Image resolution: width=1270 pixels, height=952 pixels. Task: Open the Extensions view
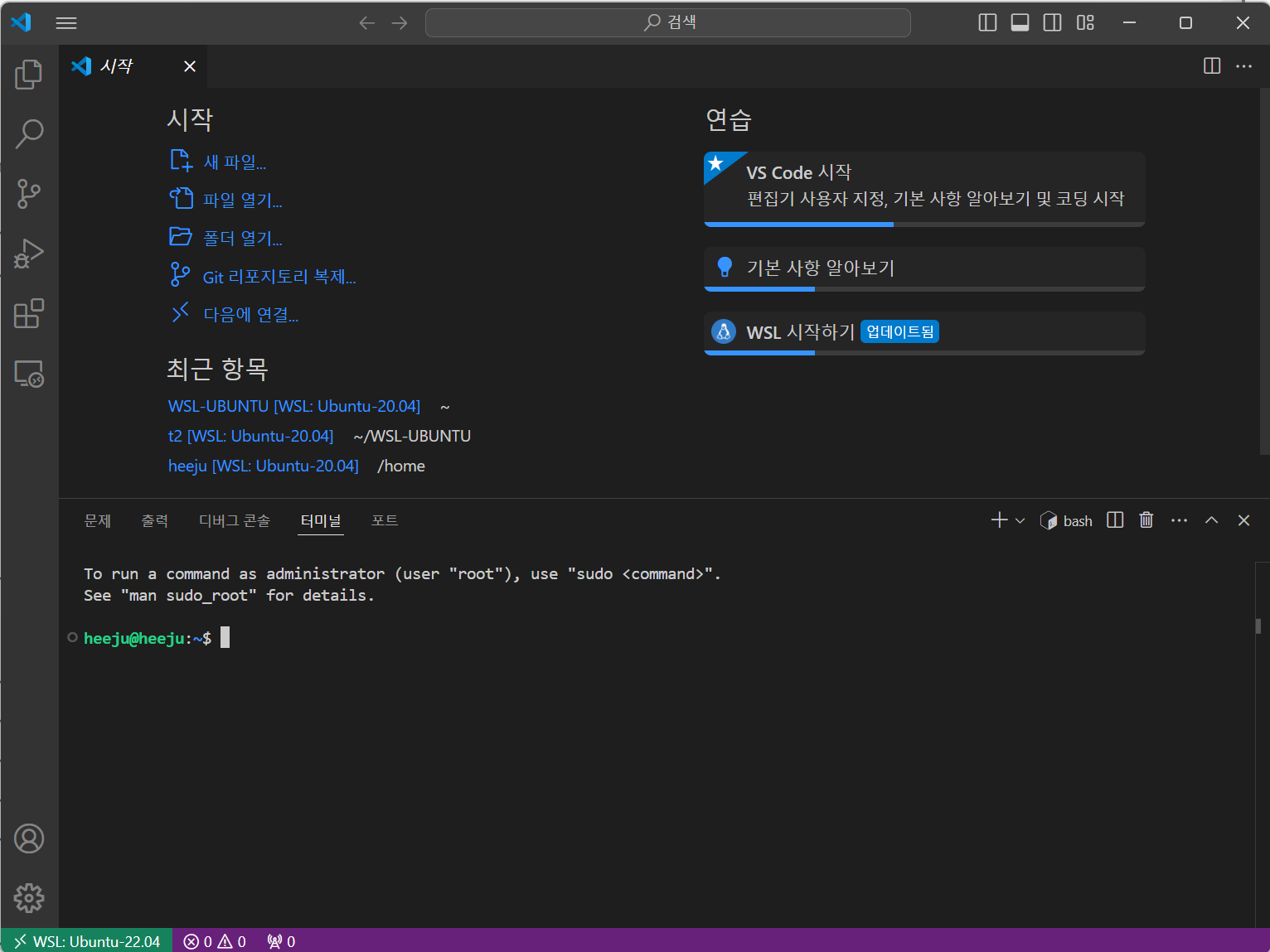pyautogui.click(x=29, y=314)
